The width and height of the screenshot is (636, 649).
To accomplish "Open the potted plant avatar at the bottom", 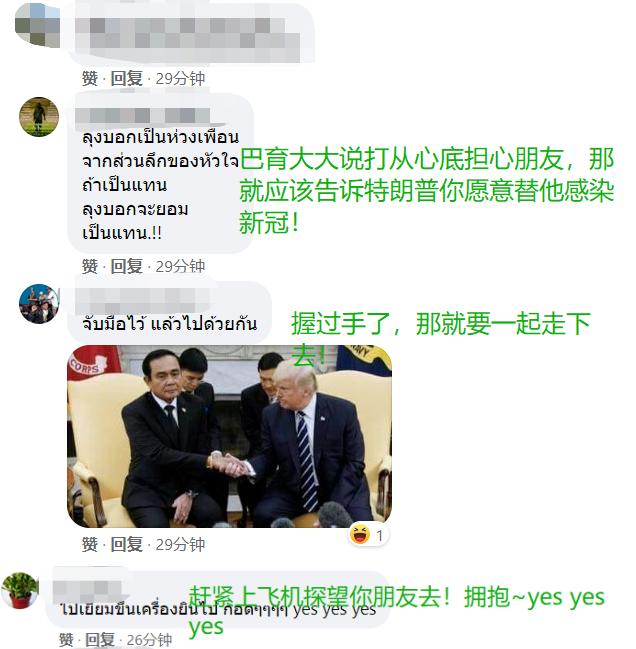I will click(x=20, y=591).
